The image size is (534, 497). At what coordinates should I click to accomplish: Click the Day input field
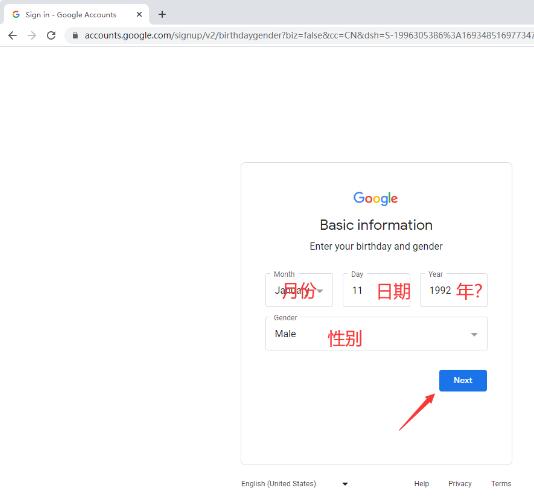(x=376, y=290)
